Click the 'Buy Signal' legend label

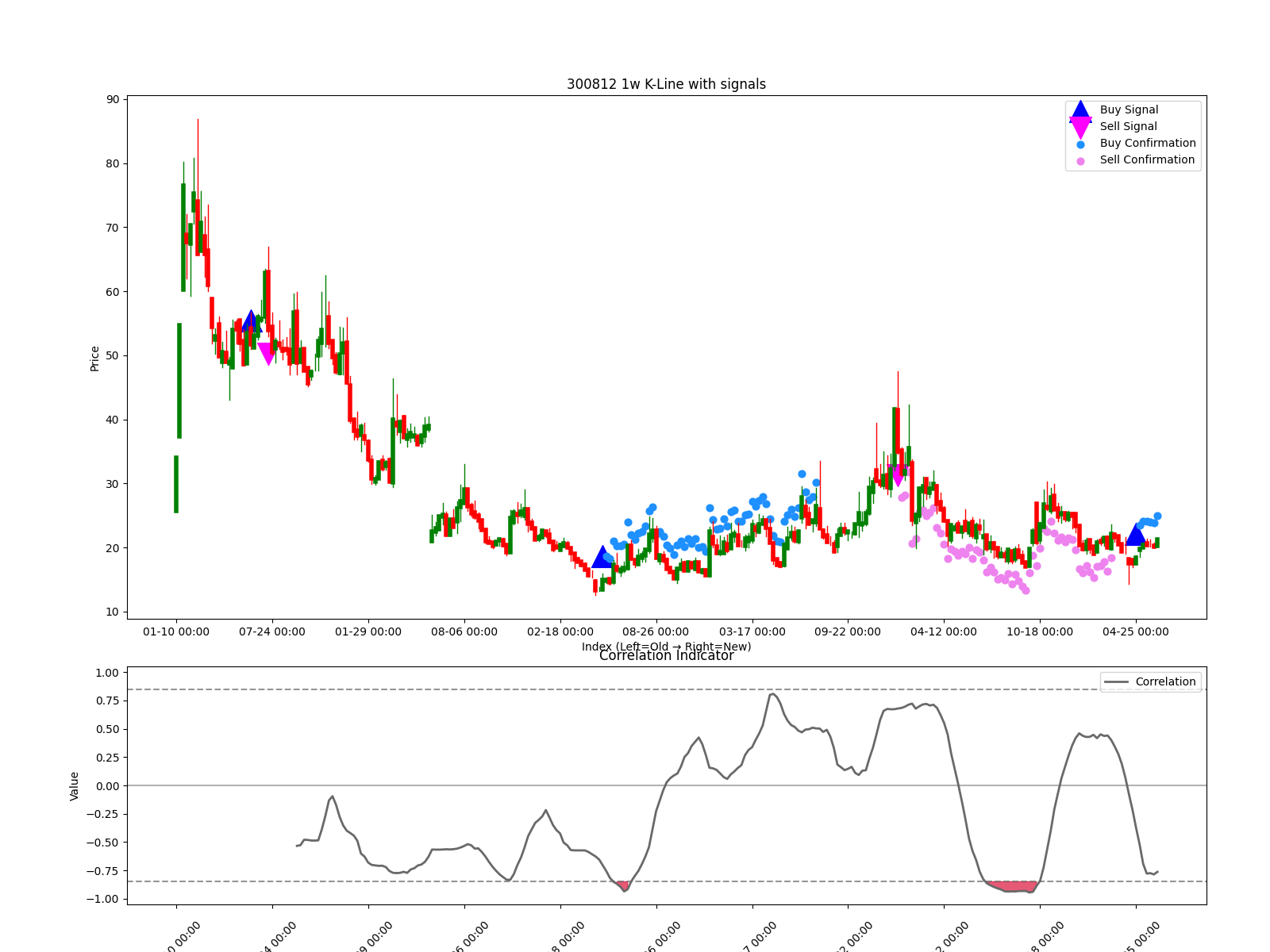(x=1129, y=110)
